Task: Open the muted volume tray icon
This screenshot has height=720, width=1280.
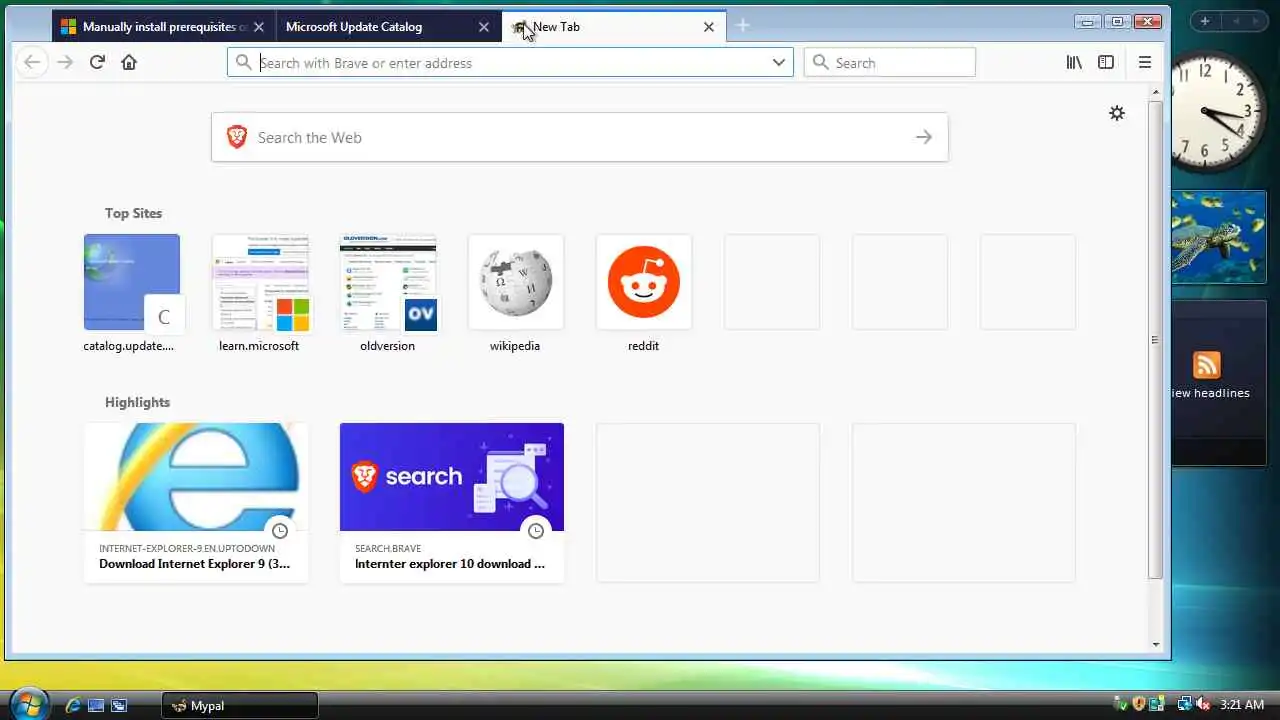Action: tap(1202, 705)
